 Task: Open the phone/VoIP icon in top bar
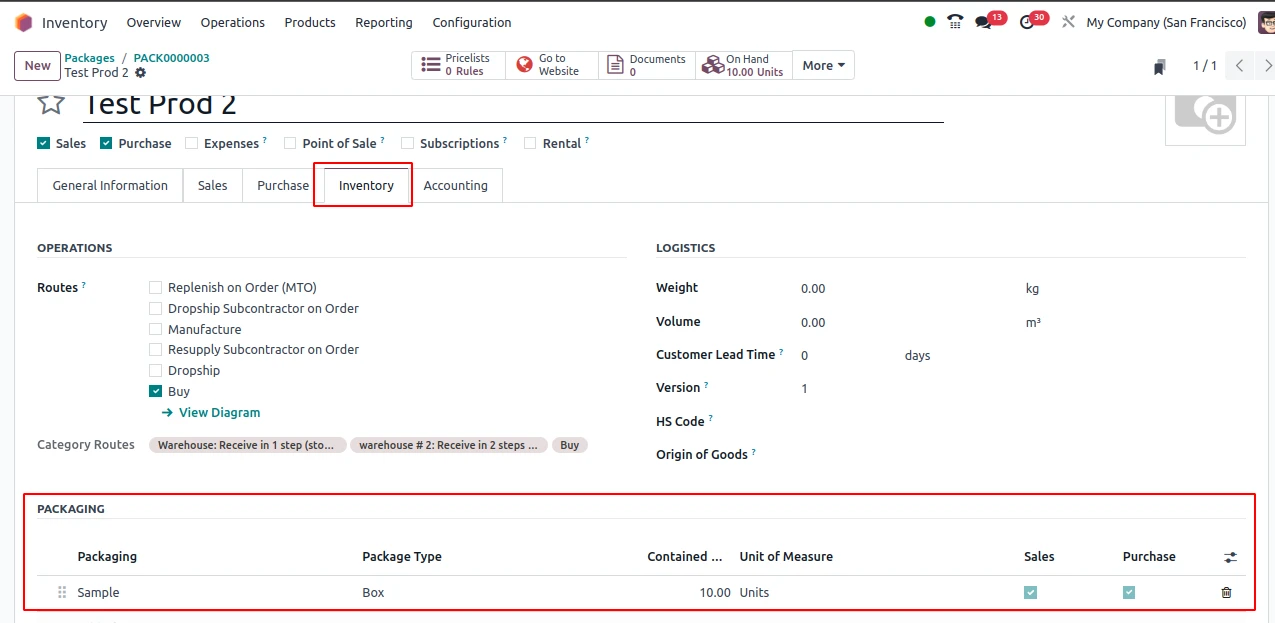(x=955, y=22)
